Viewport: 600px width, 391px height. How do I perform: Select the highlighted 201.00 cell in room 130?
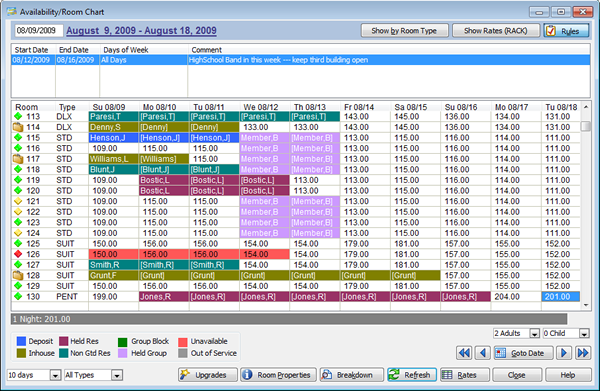pos(561,297)
